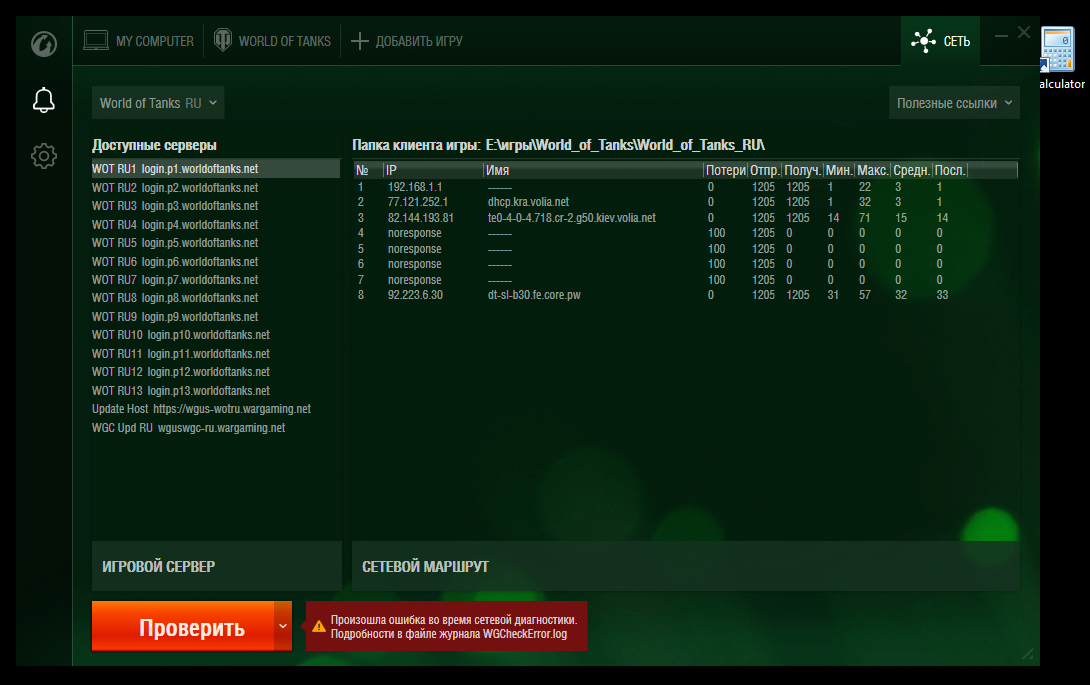
Task: Minimize the Wargaming window
Action: pyautogui.click(x=1001, y=35)
